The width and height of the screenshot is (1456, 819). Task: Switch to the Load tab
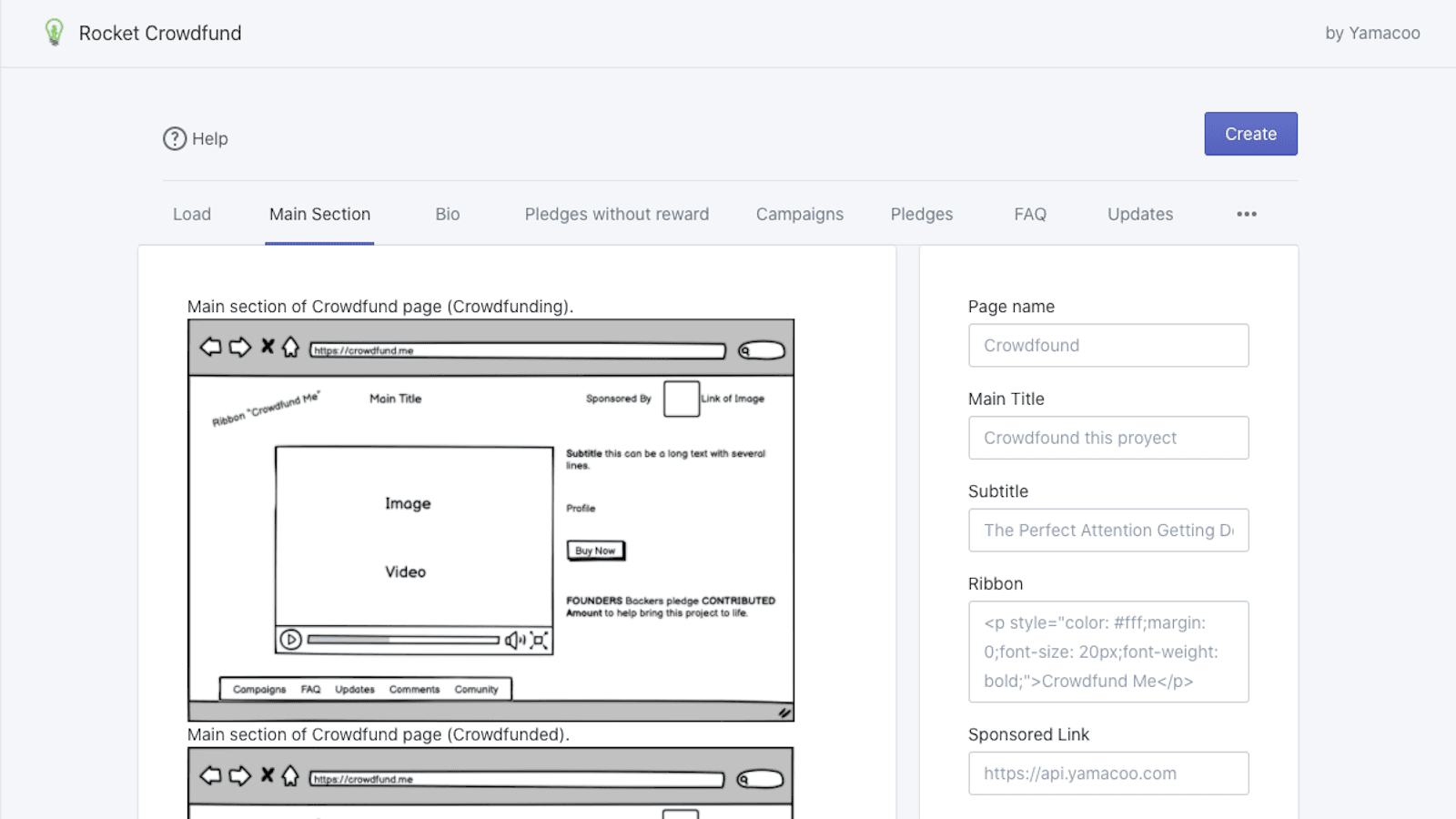pyautogui.click(x=192, y=214)
